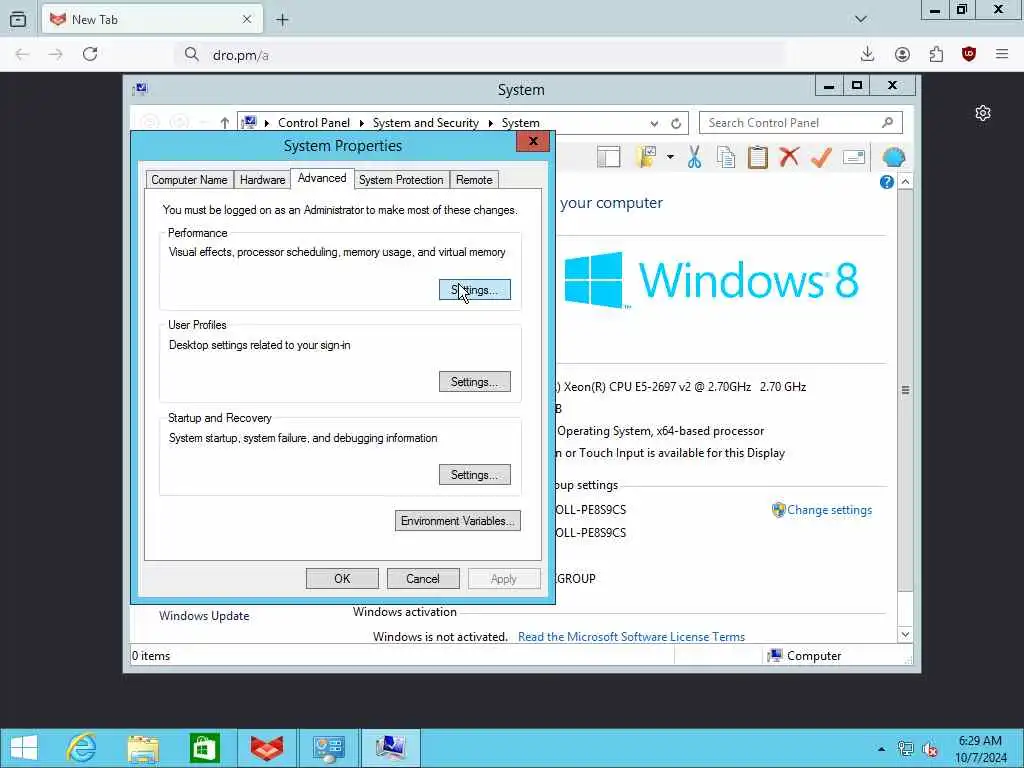
Task: Close the New Tab browser tab
Action: [x=247, y=20]
